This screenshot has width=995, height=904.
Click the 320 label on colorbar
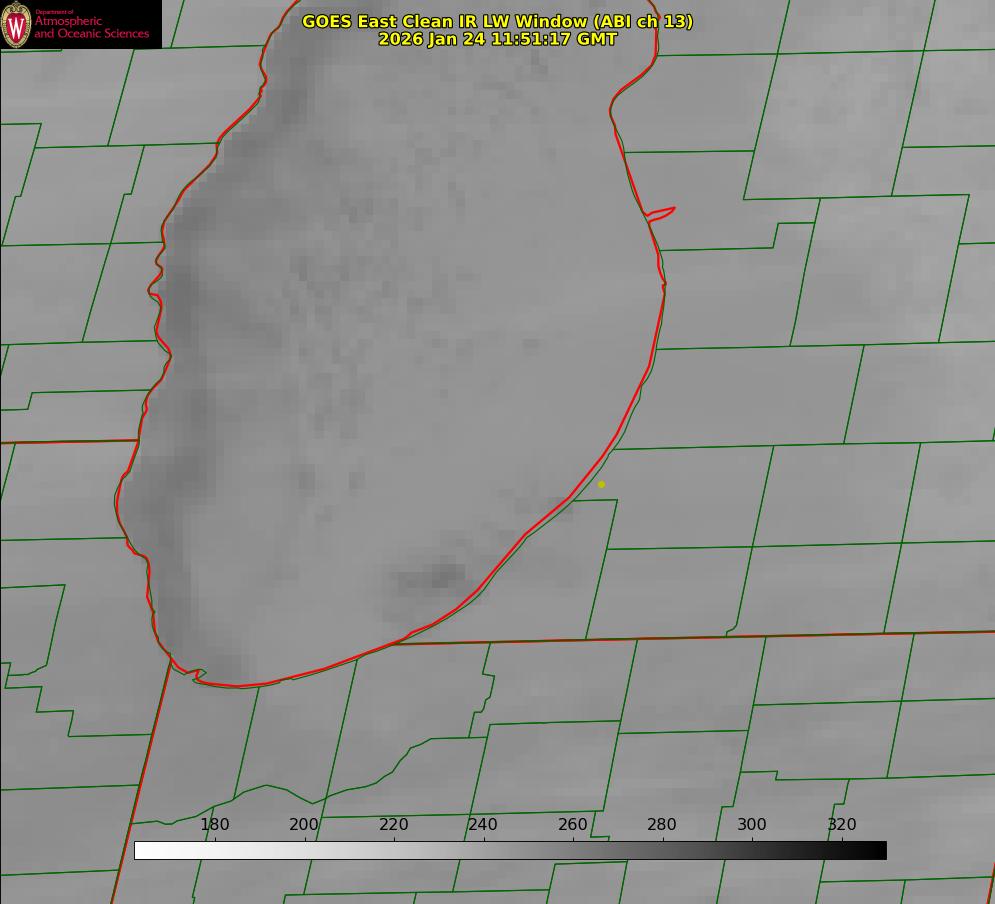click(842, 824)
